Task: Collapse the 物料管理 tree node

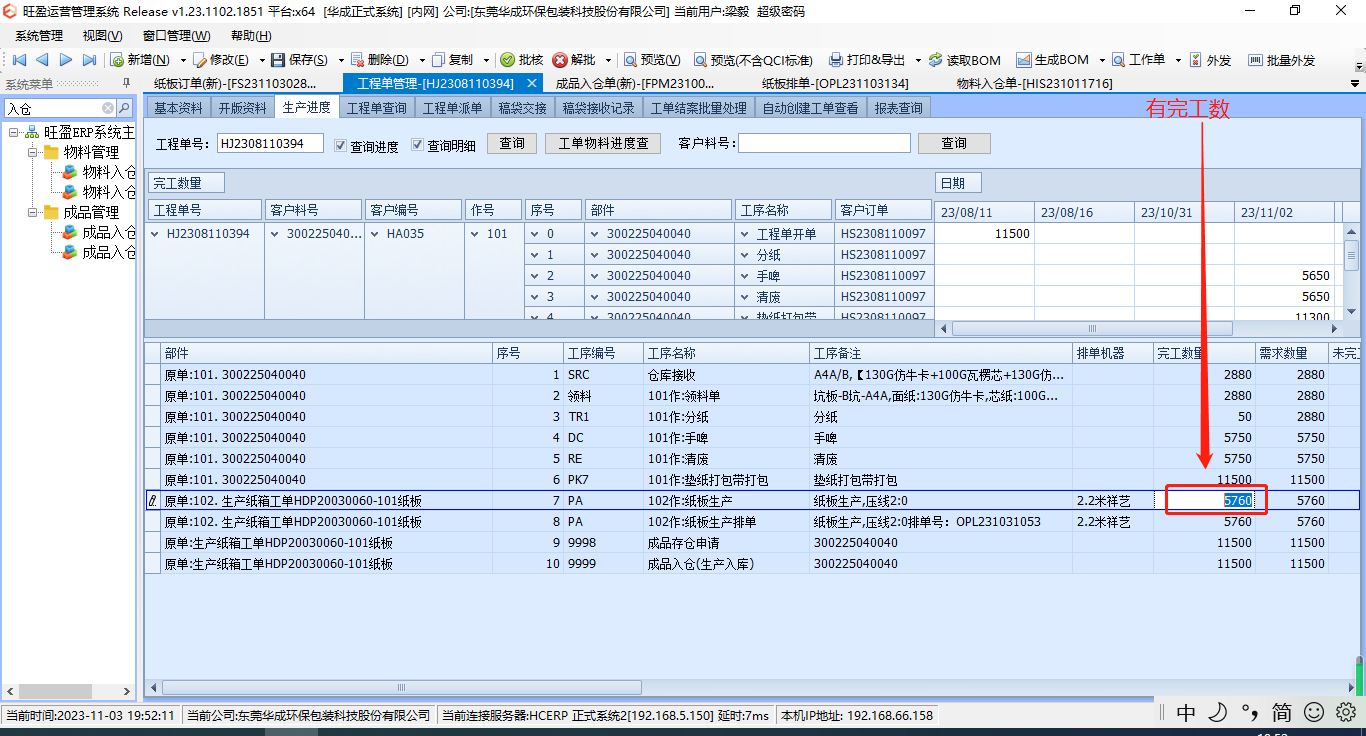Action: click(33, 152)
